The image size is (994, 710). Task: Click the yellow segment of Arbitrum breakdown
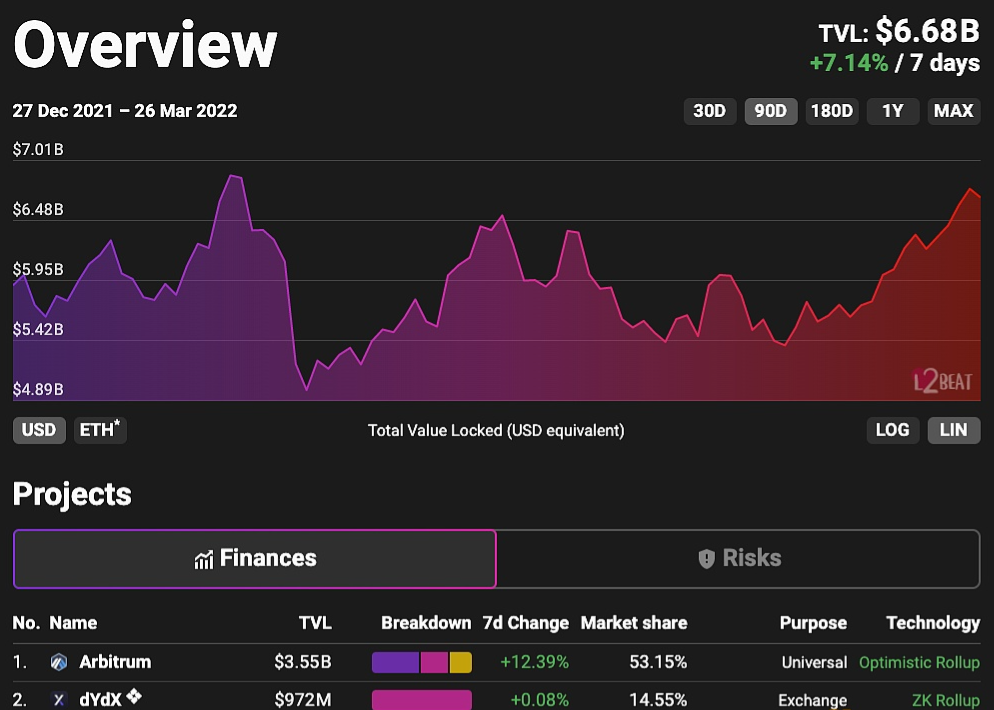coord(460,662)
